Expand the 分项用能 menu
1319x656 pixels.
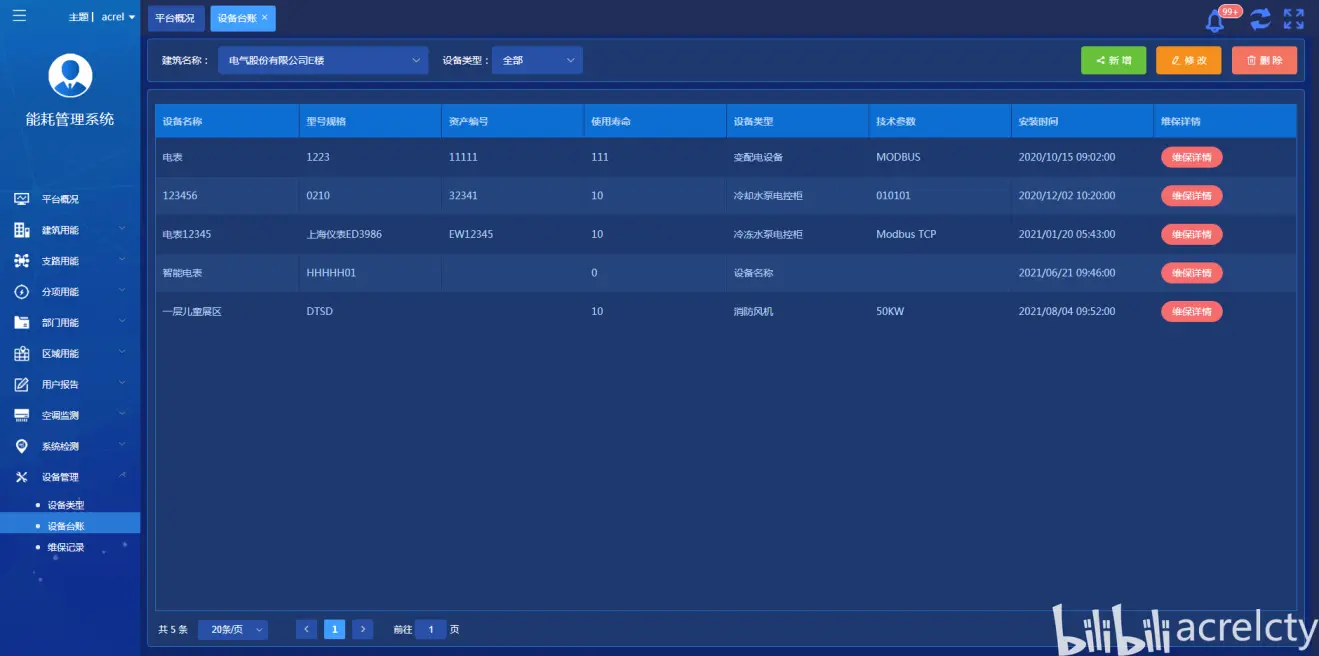coord(122,290)
